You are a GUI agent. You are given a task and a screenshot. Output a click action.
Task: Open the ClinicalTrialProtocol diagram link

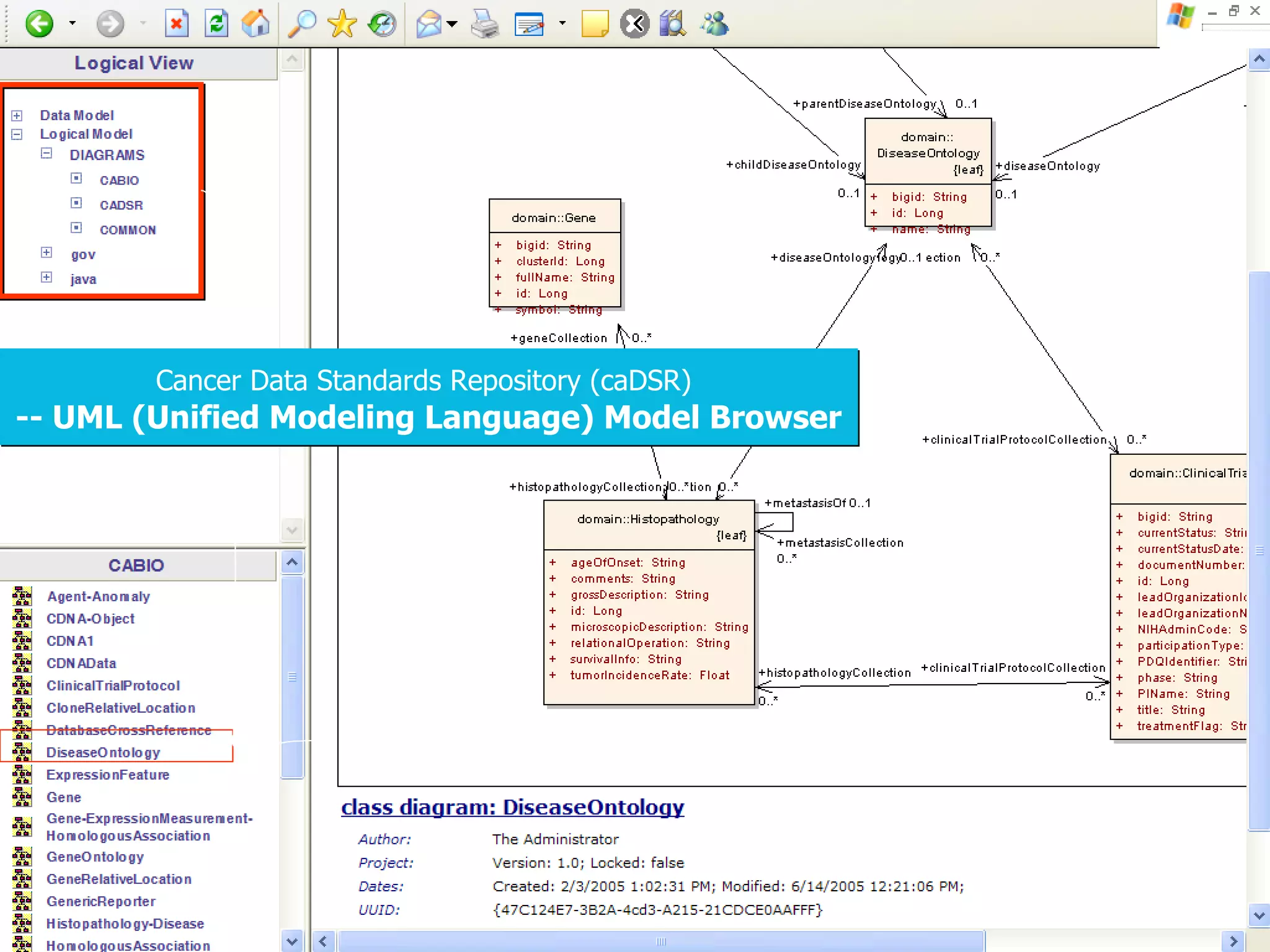(113, 685)
